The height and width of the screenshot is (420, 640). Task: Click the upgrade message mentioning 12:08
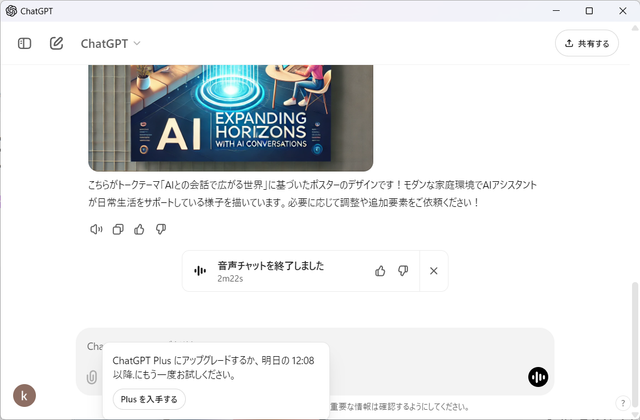(213, 367)
